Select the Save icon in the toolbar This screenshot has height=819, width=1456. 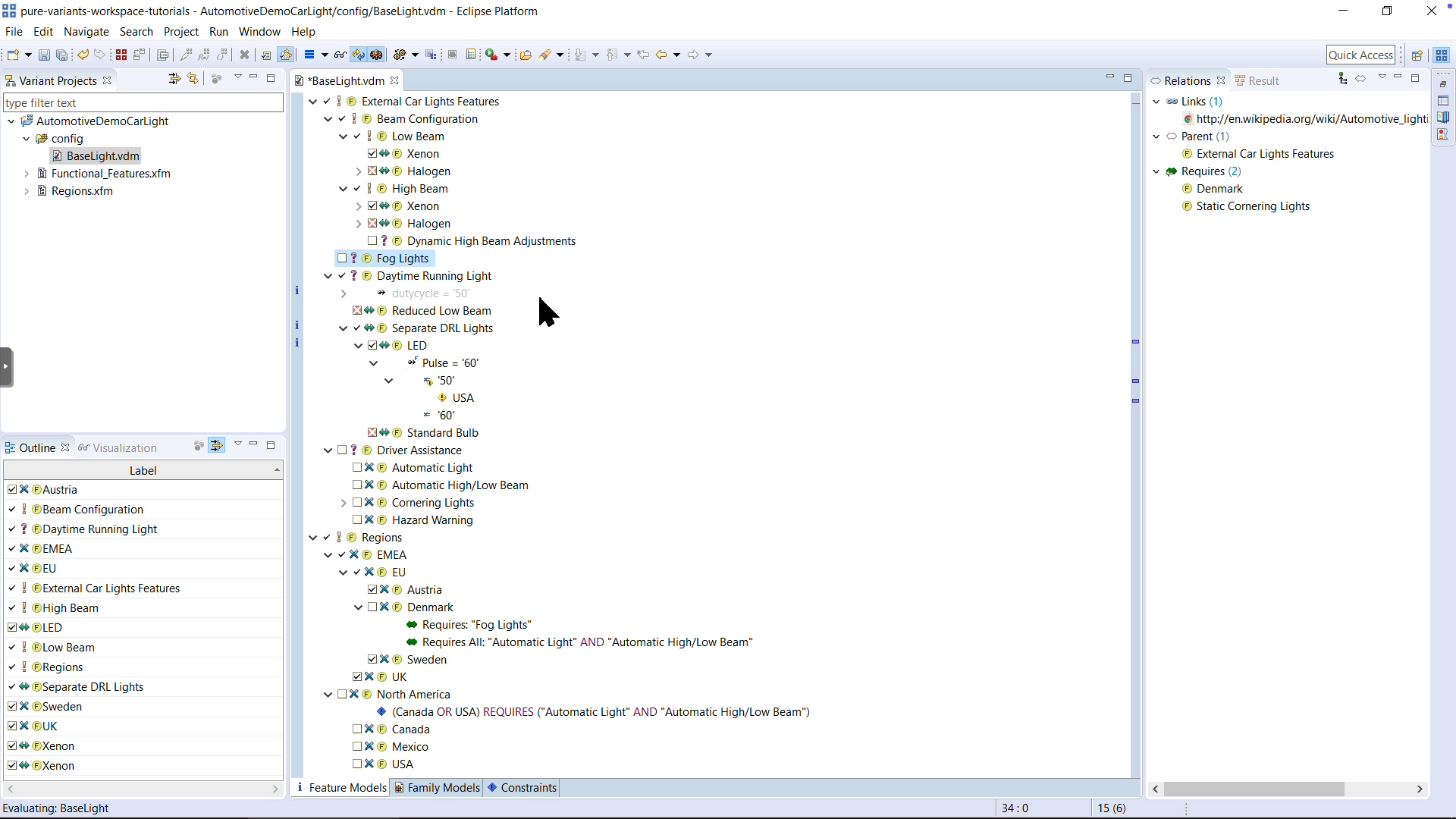43,55
